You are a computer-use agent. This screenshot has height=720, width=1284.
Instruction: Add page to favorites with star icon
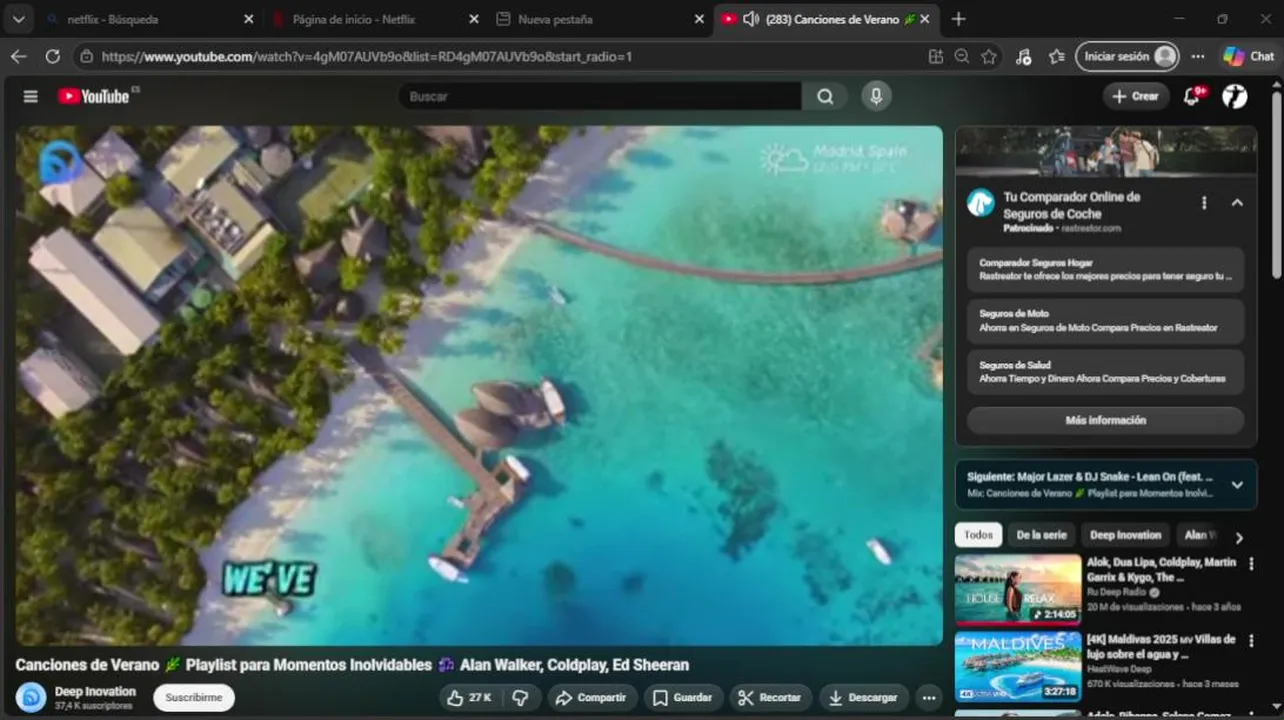(x=989, y=57)
